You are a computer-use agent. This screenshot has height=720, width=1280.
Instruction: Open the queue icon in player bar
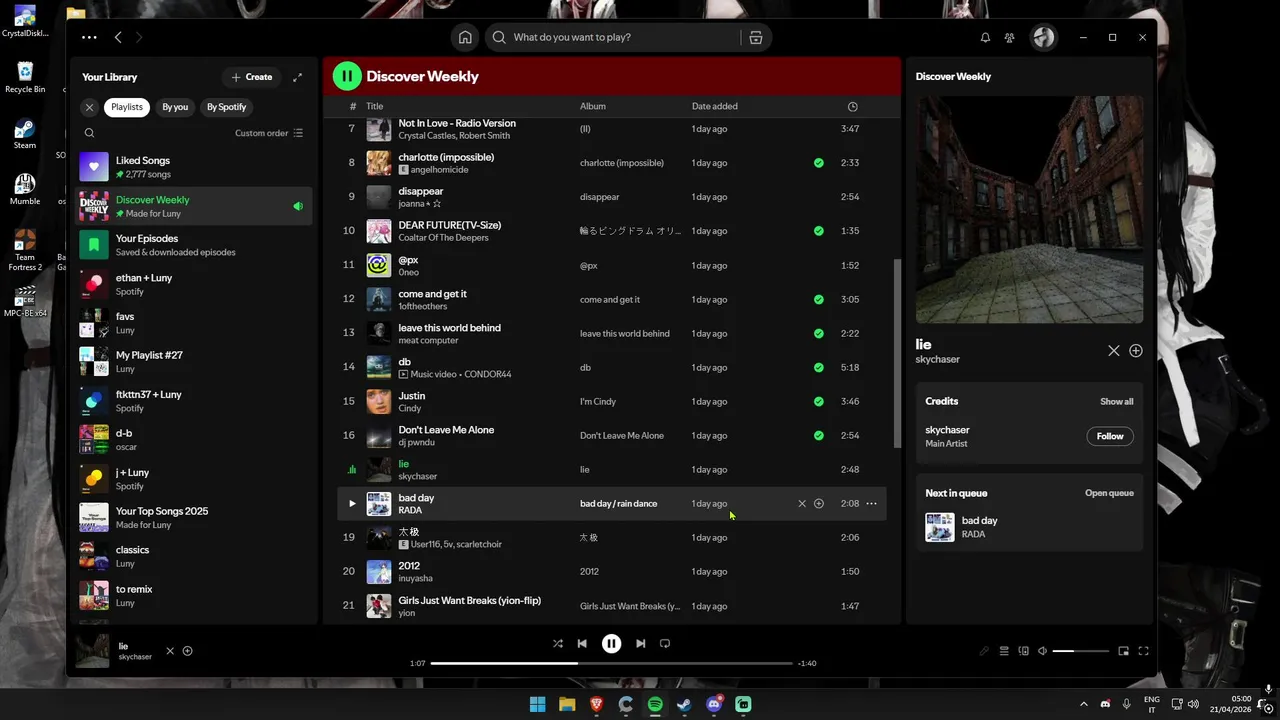tap(1004, 651)
